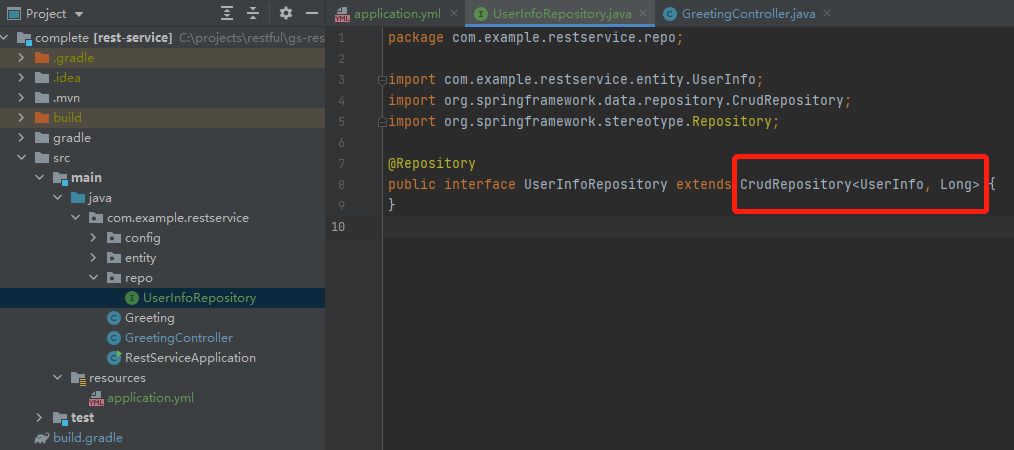Click the package declaration on line 1

(x=535, y=38)
